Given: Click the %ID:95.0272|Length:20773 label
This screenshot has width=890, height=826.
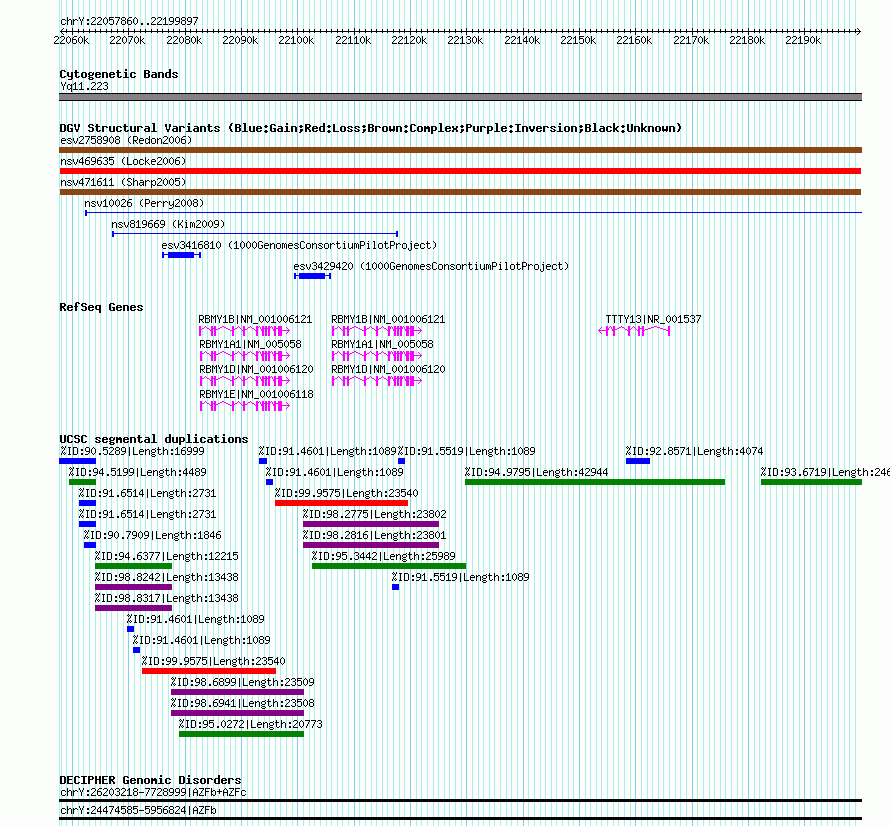Looking at the screenshot, I should coord(250,724).
